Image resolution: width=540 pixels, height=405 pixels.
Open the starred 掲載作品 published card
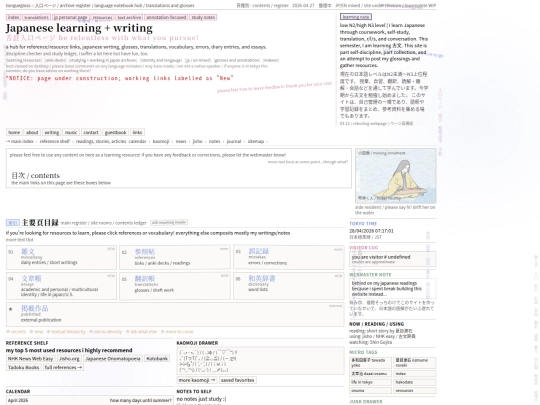175,314
